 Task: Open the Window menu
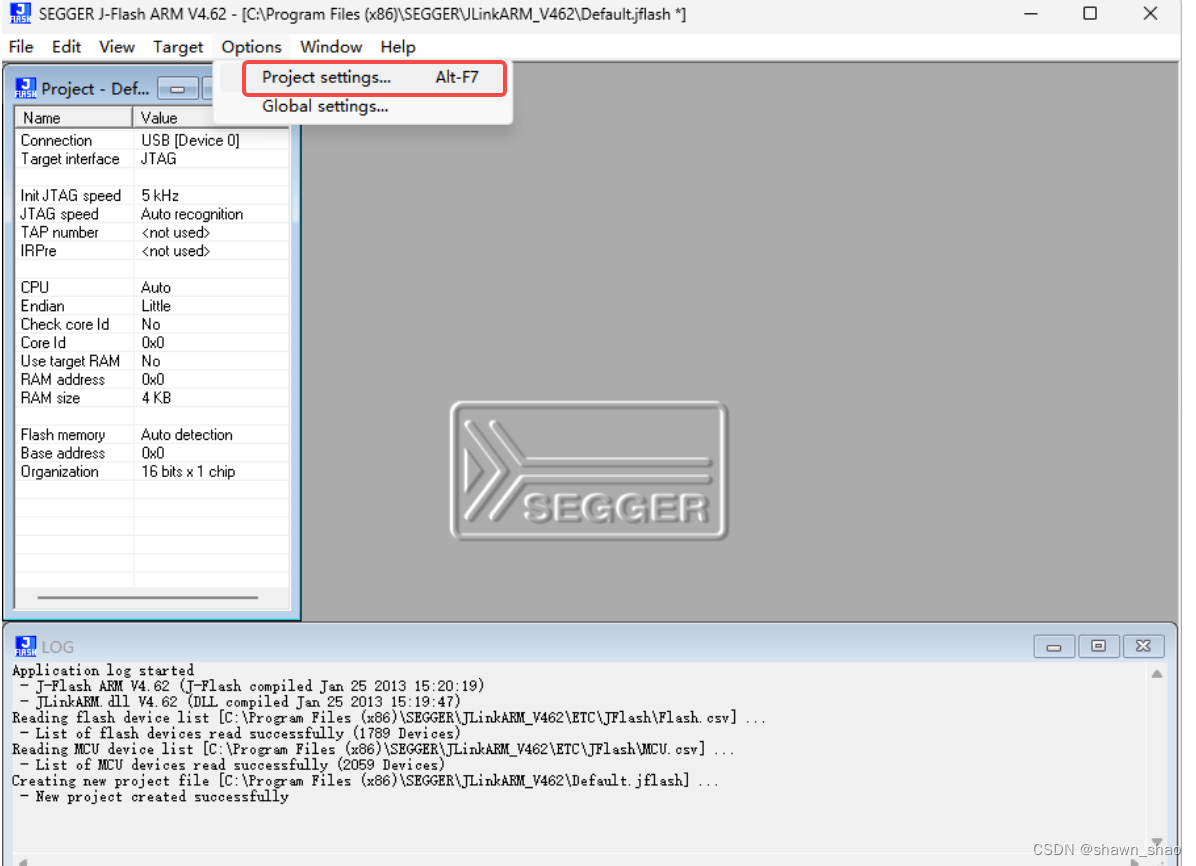click(331, 47)
